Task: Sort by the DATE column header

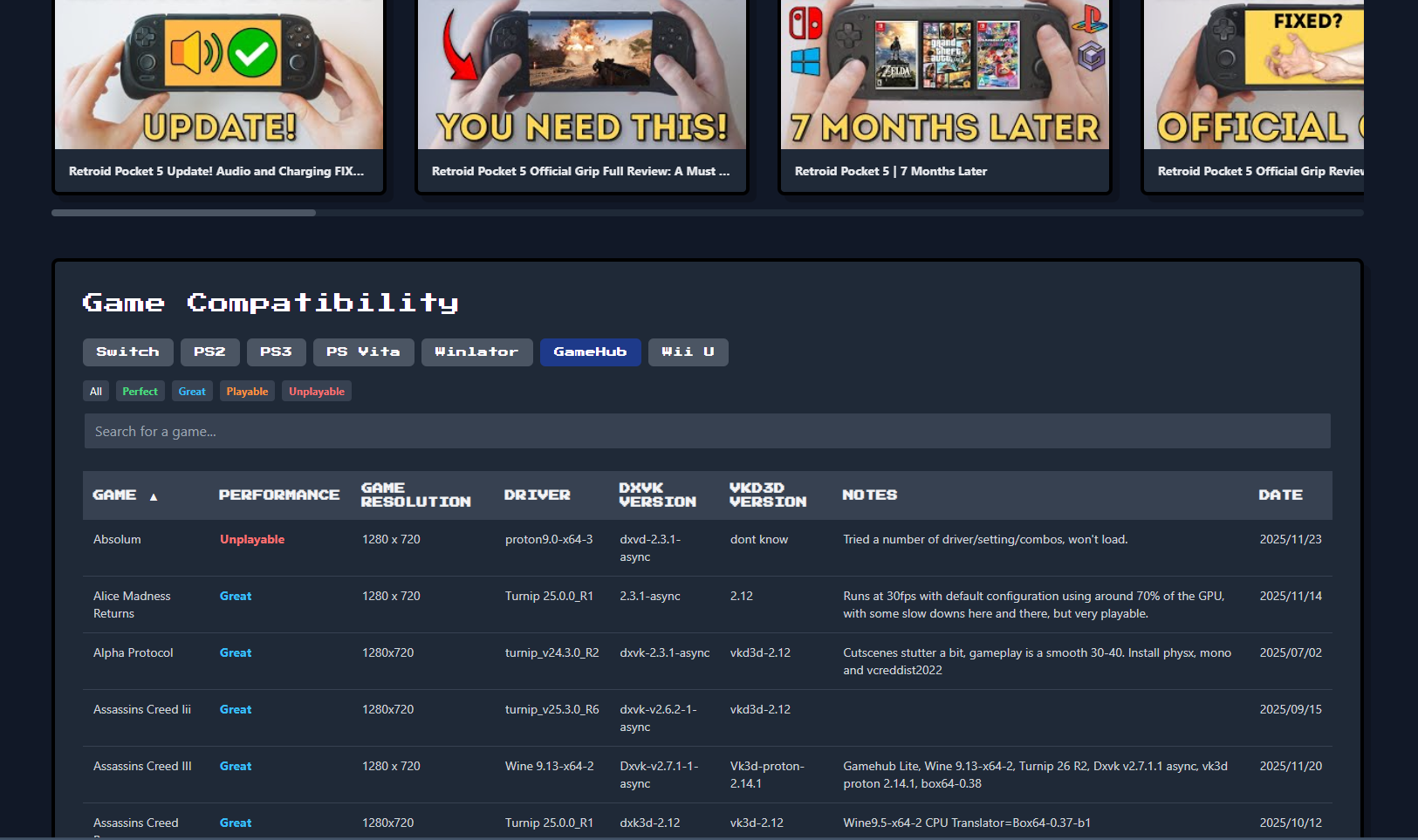Action: point(1280,495)
